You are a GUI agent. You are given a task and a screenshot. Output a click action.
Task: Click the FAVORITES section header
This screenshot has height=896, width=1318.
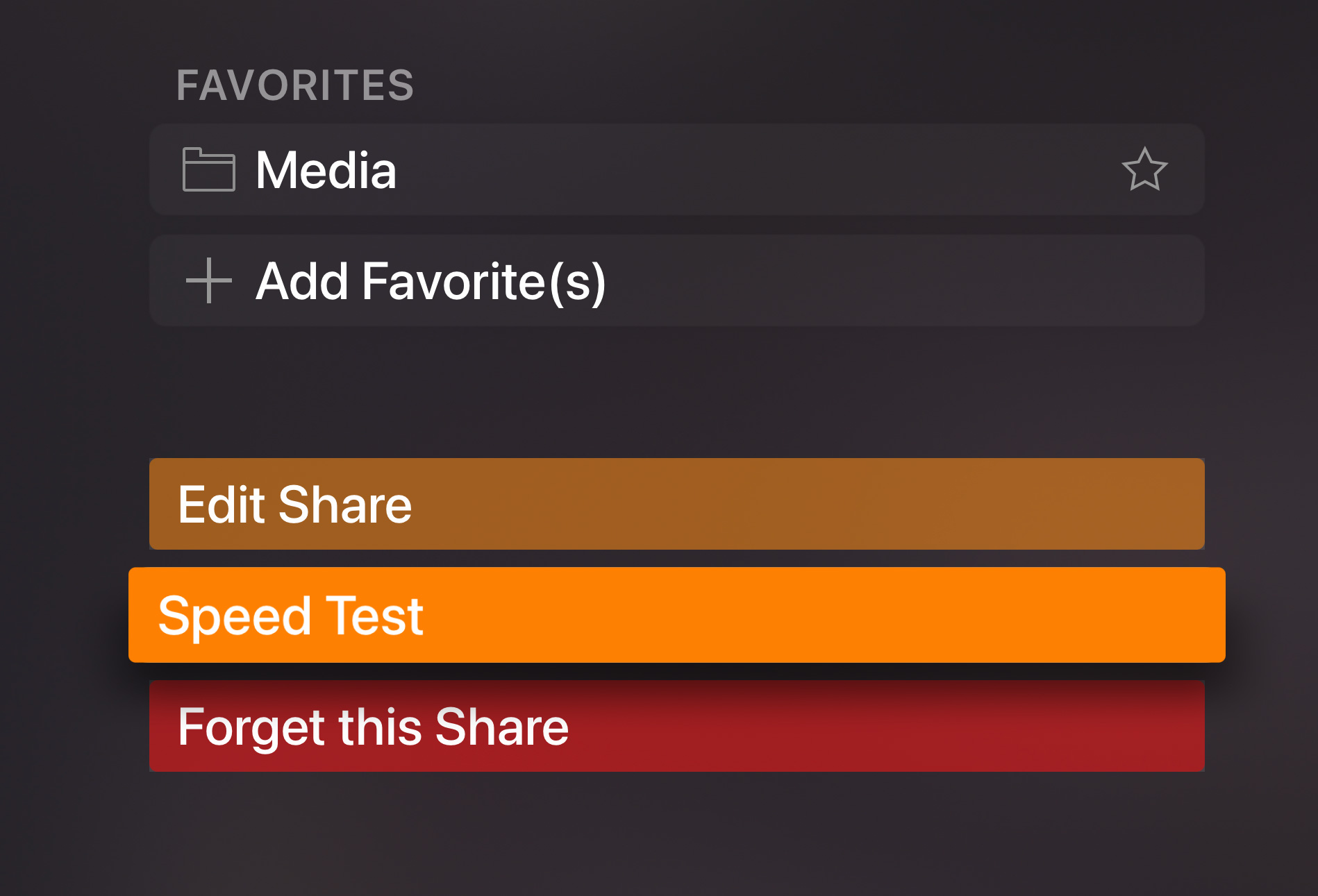point(295,85)
